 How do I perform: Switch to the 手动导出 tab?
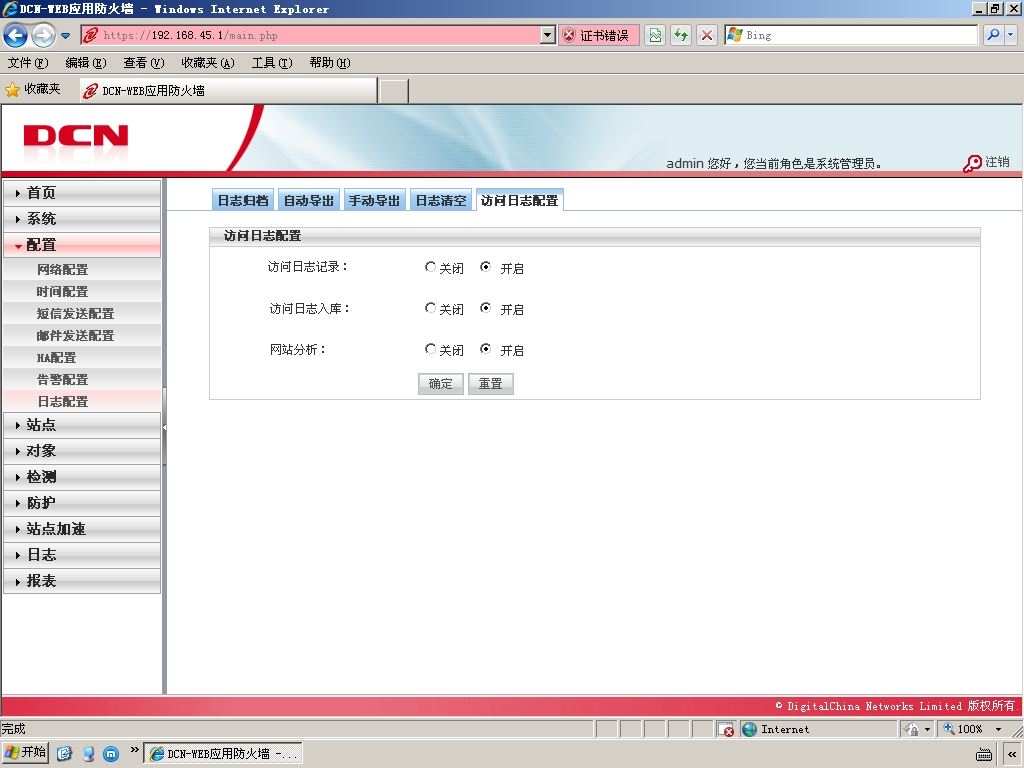tap(374, 200)
